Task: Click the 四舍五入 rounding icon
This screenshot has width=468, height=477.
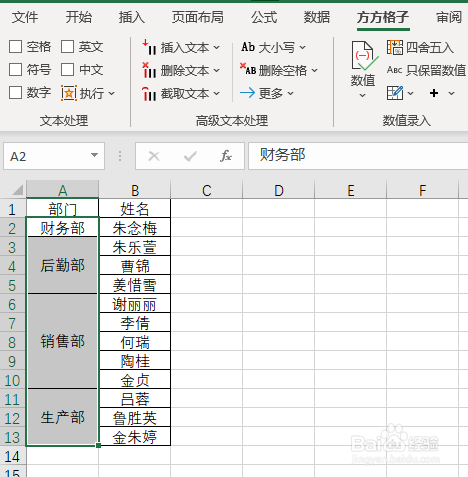Action: pyautogui.click(x=395, y=47)
